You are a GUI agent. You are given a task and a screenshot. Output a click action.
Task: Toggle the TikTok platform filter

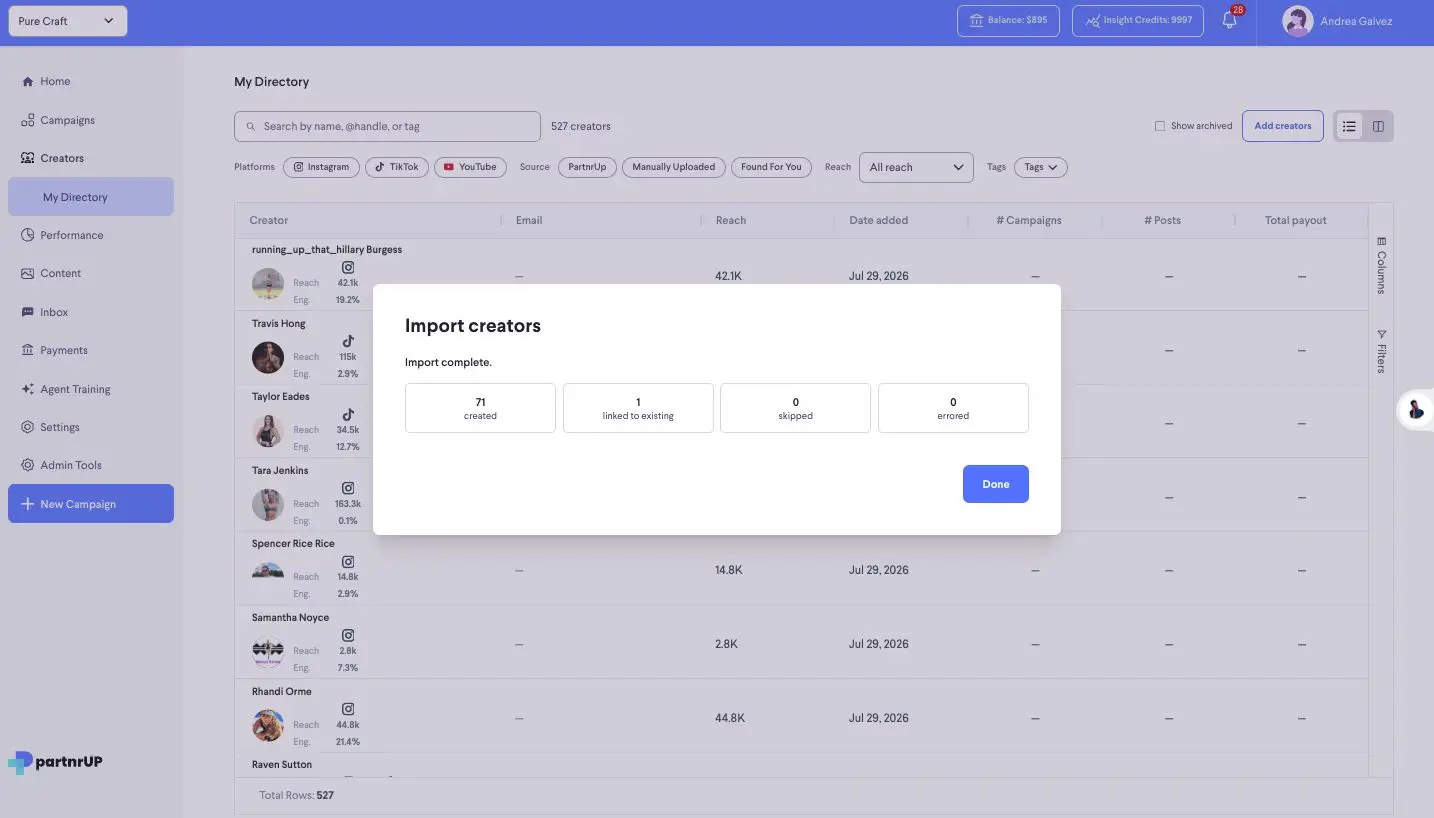(397, 167)
